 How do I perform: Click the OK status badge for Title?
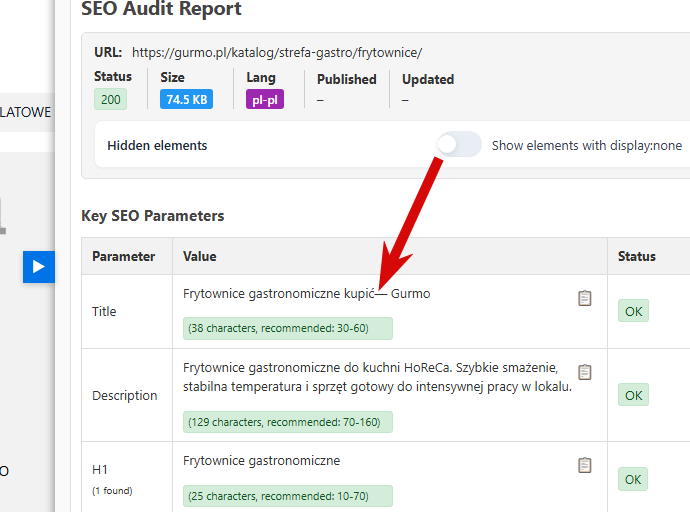[x=633, y=311]
